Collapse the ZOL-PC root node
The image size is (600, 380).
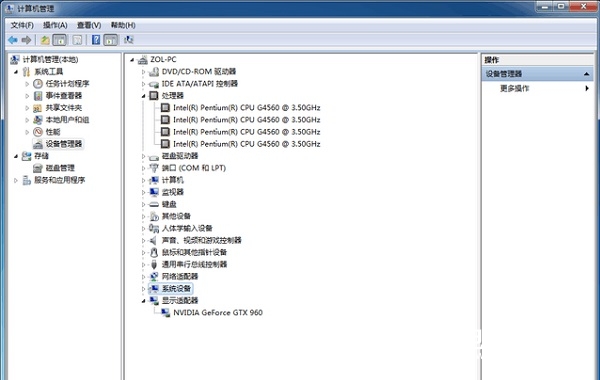(x=132, y=60)
